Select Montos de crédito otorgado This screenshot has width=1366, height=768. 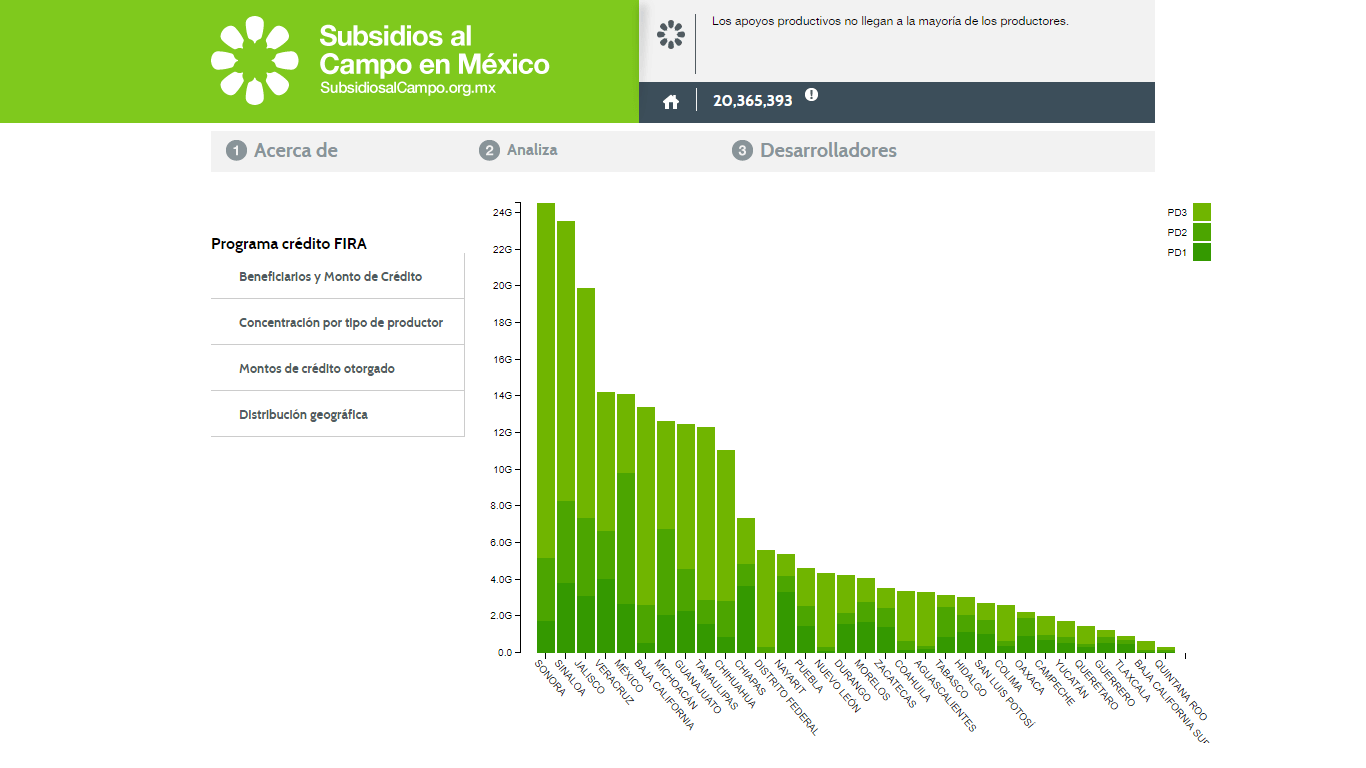pyautogui.click(x=316, y=369)
